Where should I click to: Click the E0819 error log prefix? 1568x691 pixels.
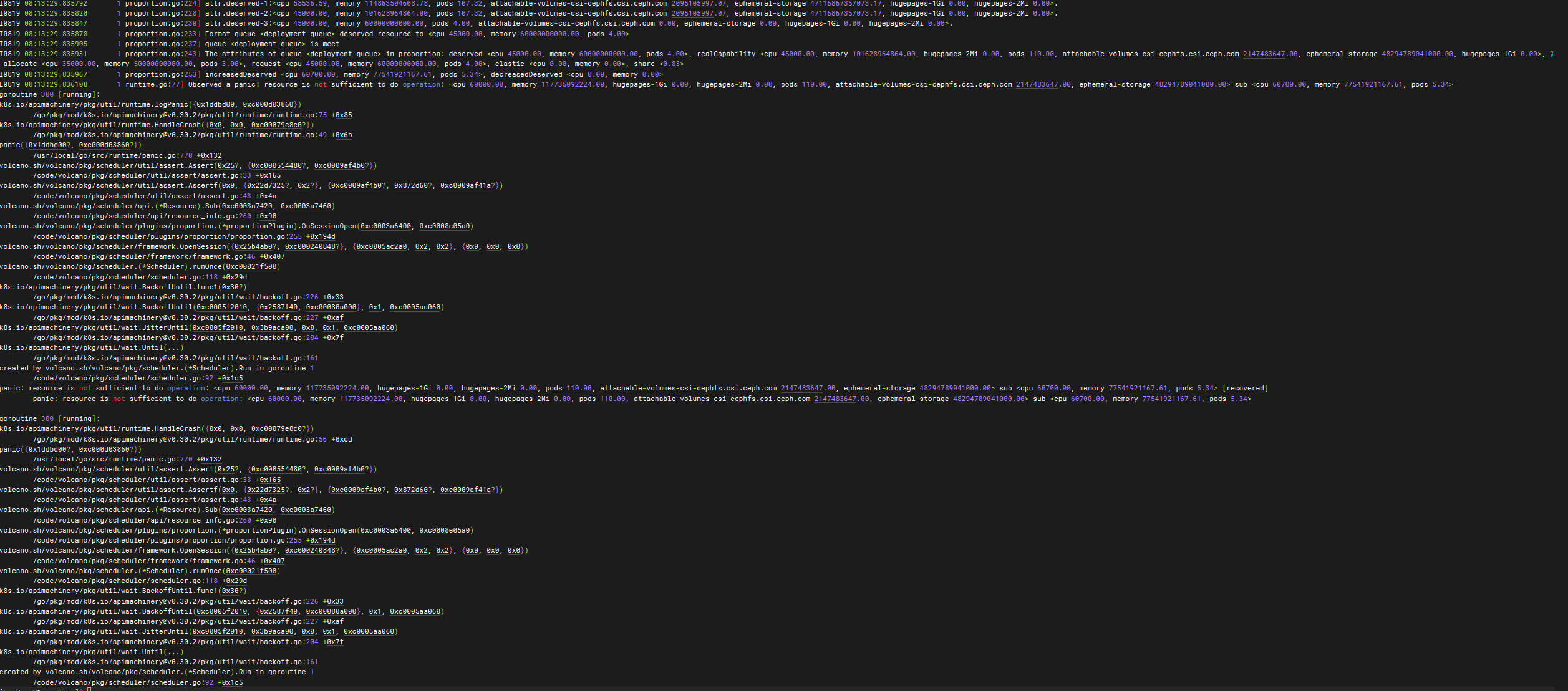(x=10, y=85)
